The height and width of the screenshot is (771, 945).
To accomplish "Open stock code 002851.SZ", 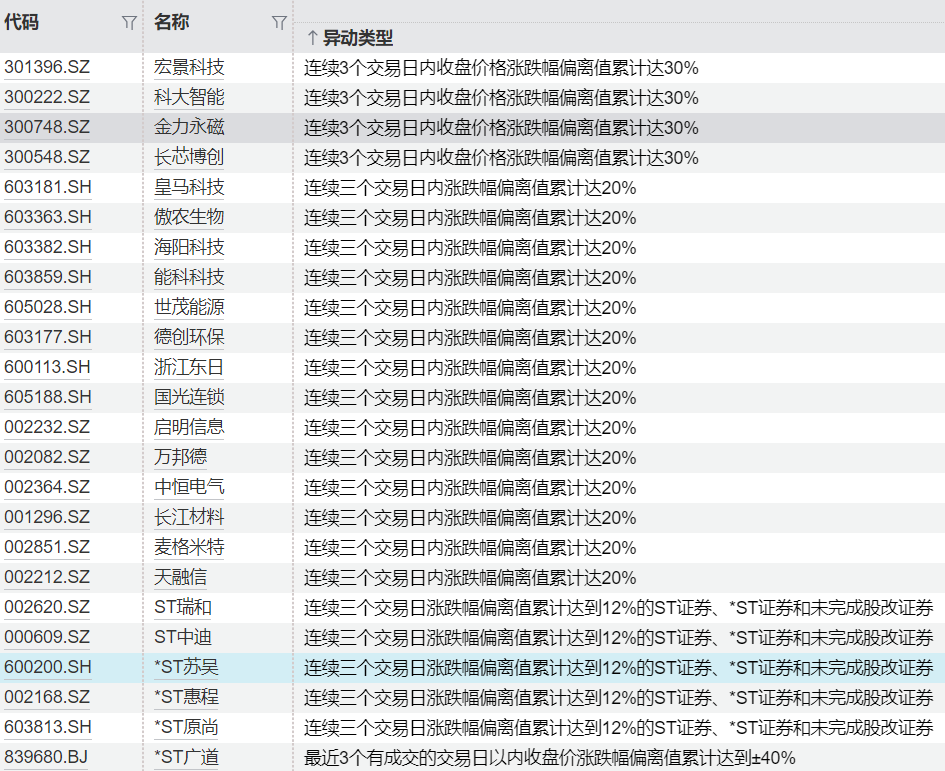I will click(47, 547).
